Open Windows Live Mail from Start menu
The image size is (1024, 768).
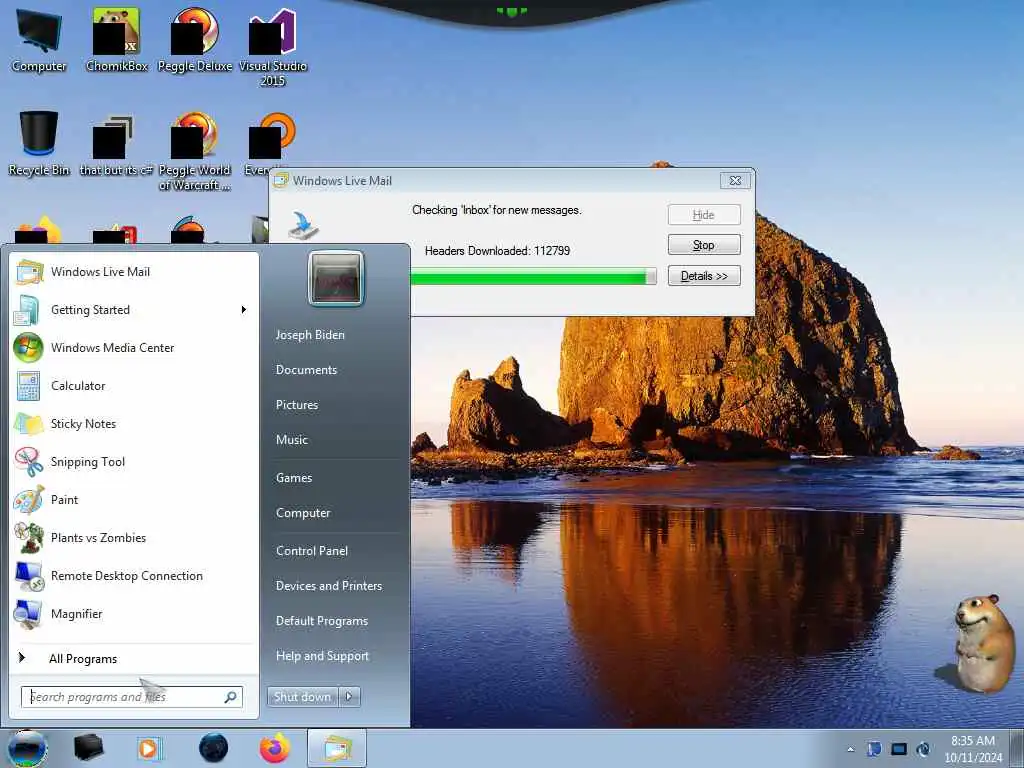tap(134, 272)
